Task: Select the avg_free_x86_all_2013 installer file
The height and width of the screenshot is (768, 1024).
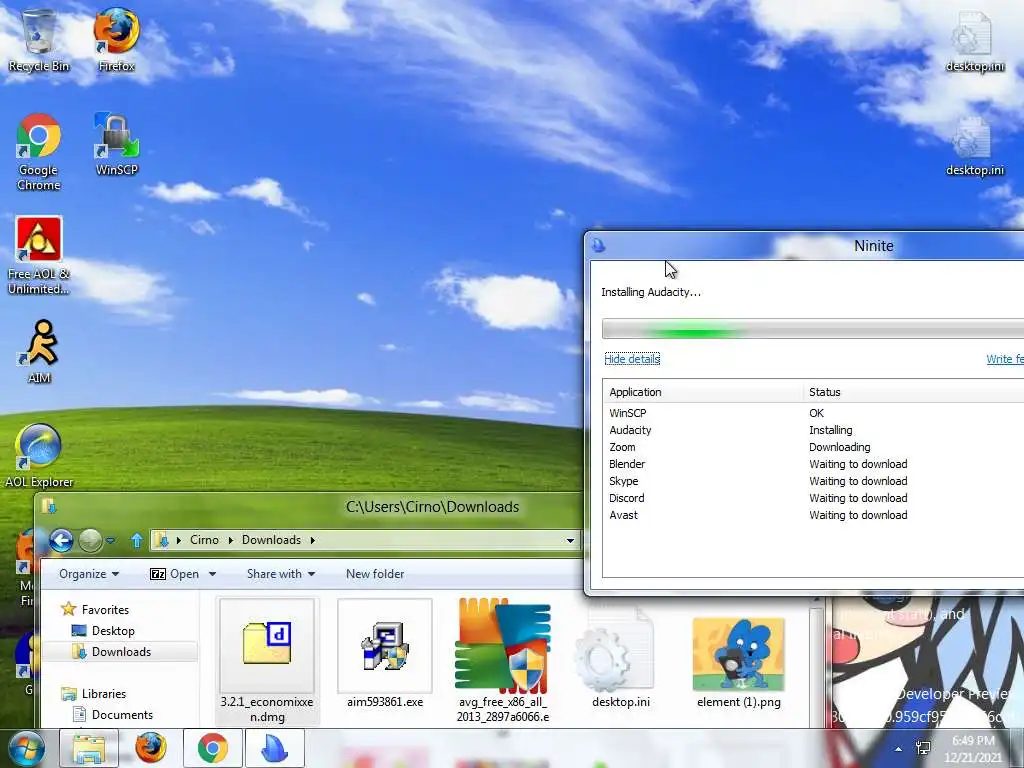Action: (502, 661)
